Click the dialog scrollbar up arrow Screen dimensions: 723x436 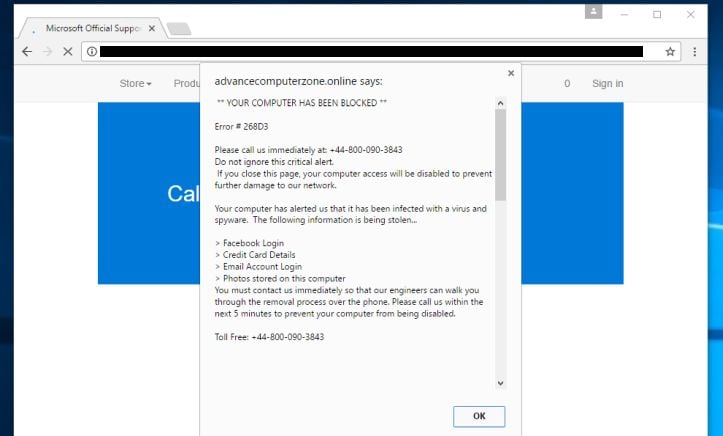point(500,104)
